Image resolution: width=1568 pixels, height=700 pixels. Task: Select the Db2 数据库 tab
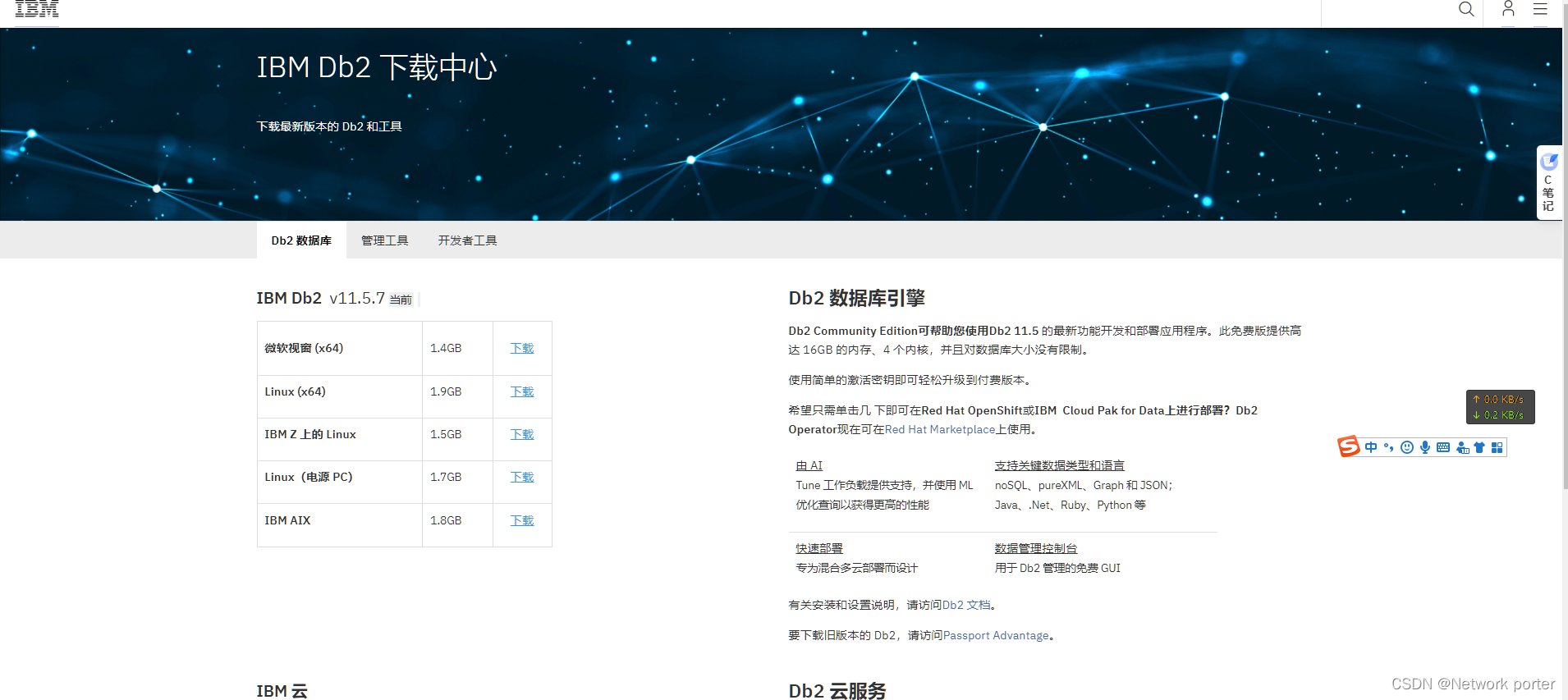click(x=301, y=240)
